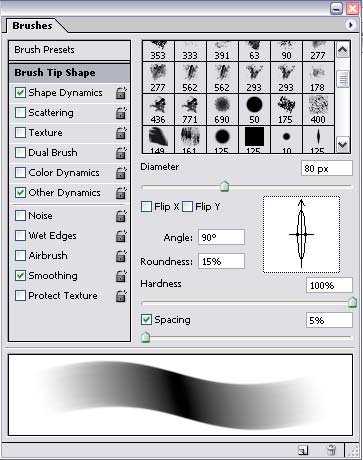Viewport: 363px width, 460px height.
Task: Pick the soft round 690 brush thumbnail
Action: 222,110
